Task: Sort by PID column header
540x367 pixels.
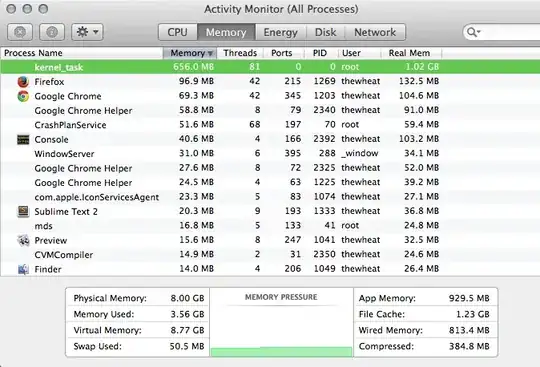Action: (x=321, y=53)
